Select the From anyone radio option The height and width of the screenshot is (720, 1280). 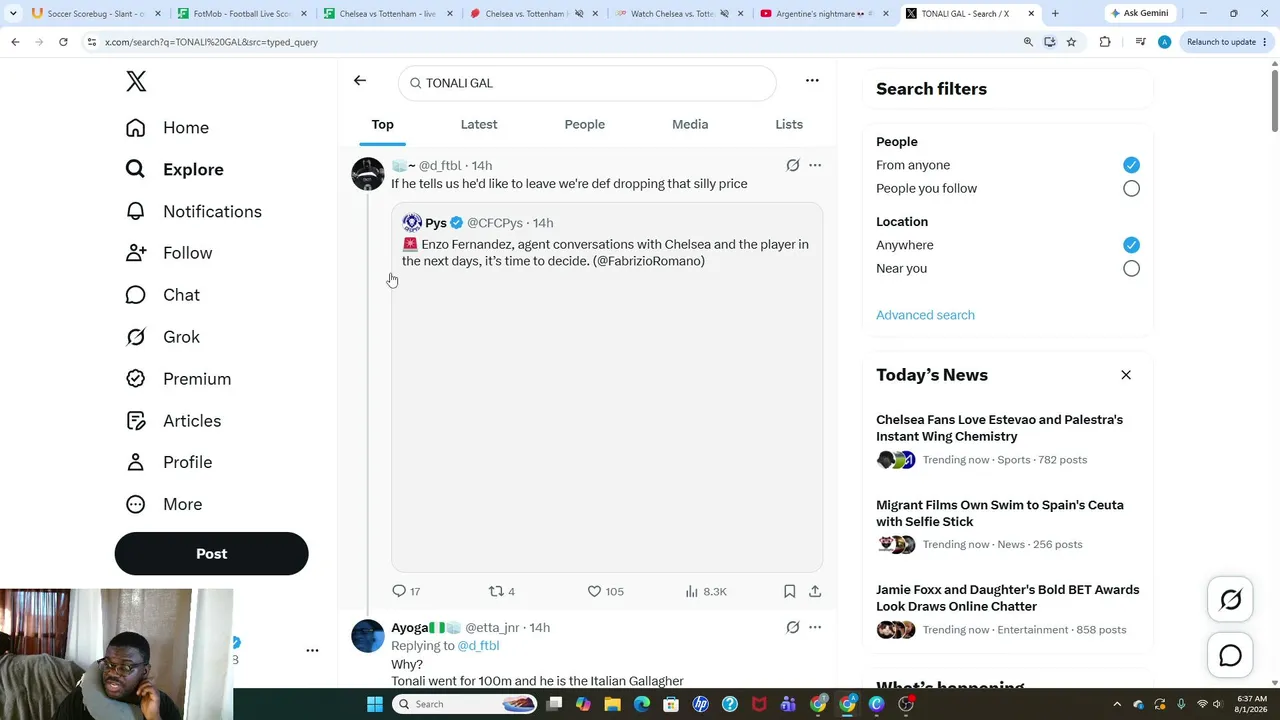pyautogui.click(x=1131, y=165)
